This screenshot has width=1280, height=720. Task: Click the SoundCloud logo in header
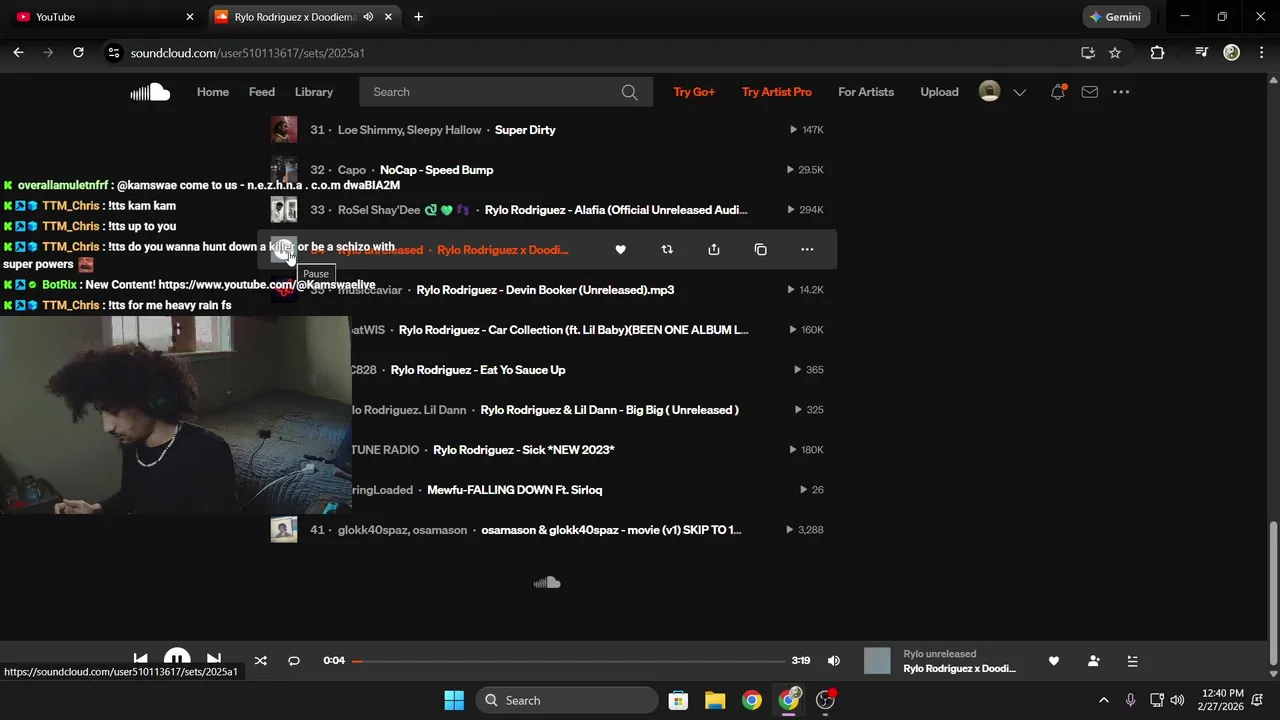click(x=150, y=92)
